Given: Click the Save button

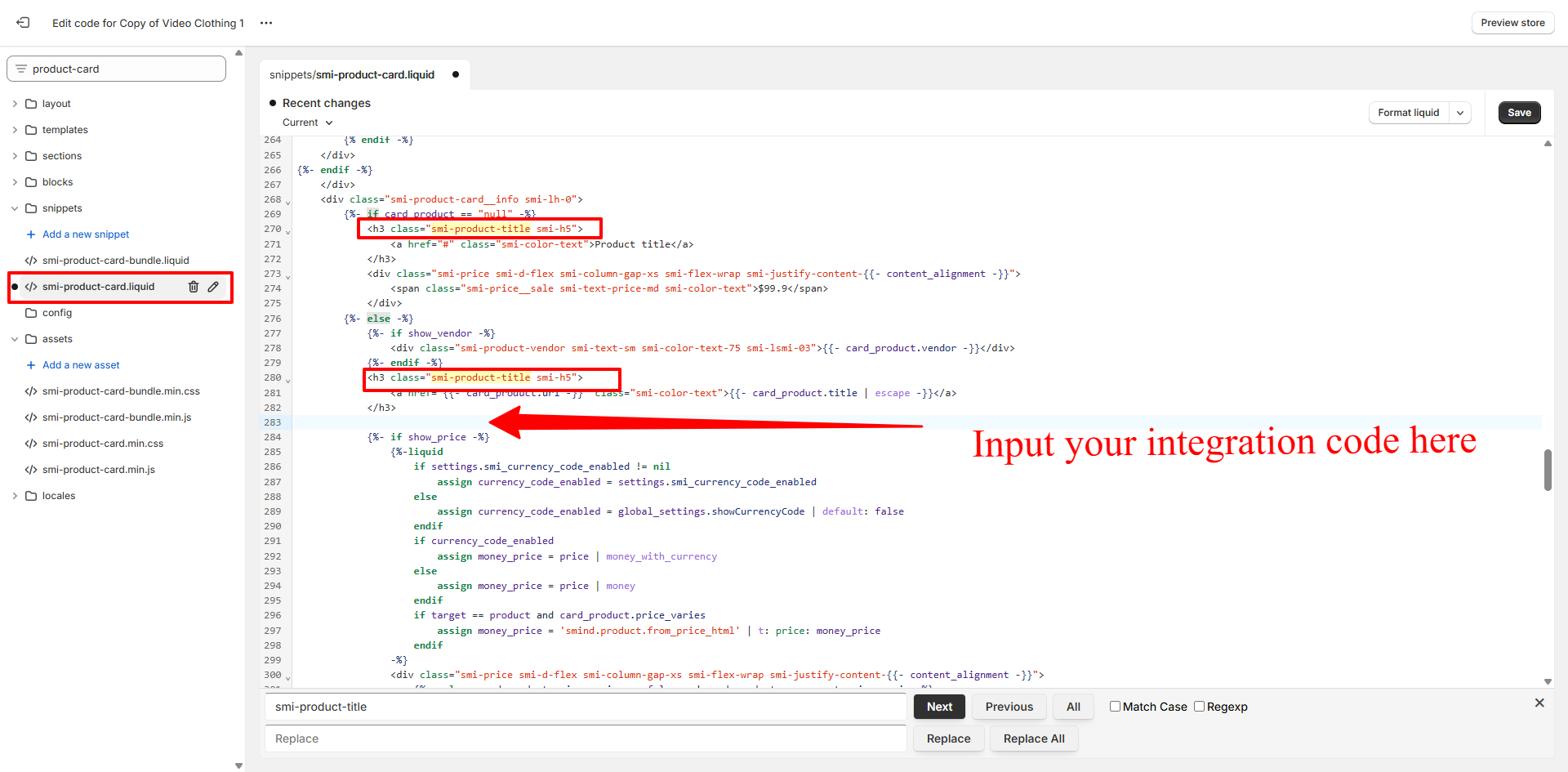Looking at the screenshot, I should [1519, 113].
